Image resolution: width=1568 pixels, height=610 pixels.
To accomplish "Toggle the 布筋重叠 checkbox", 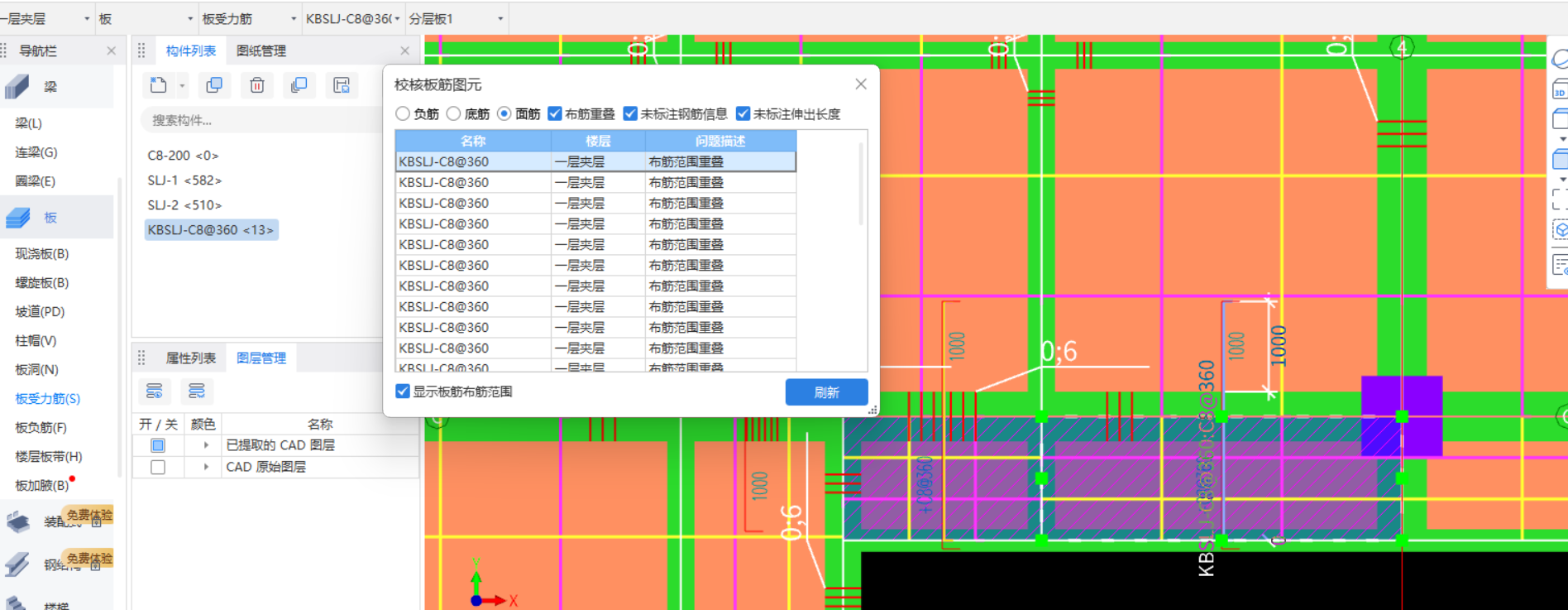I will pyautogui.click(x=555, y=113).
